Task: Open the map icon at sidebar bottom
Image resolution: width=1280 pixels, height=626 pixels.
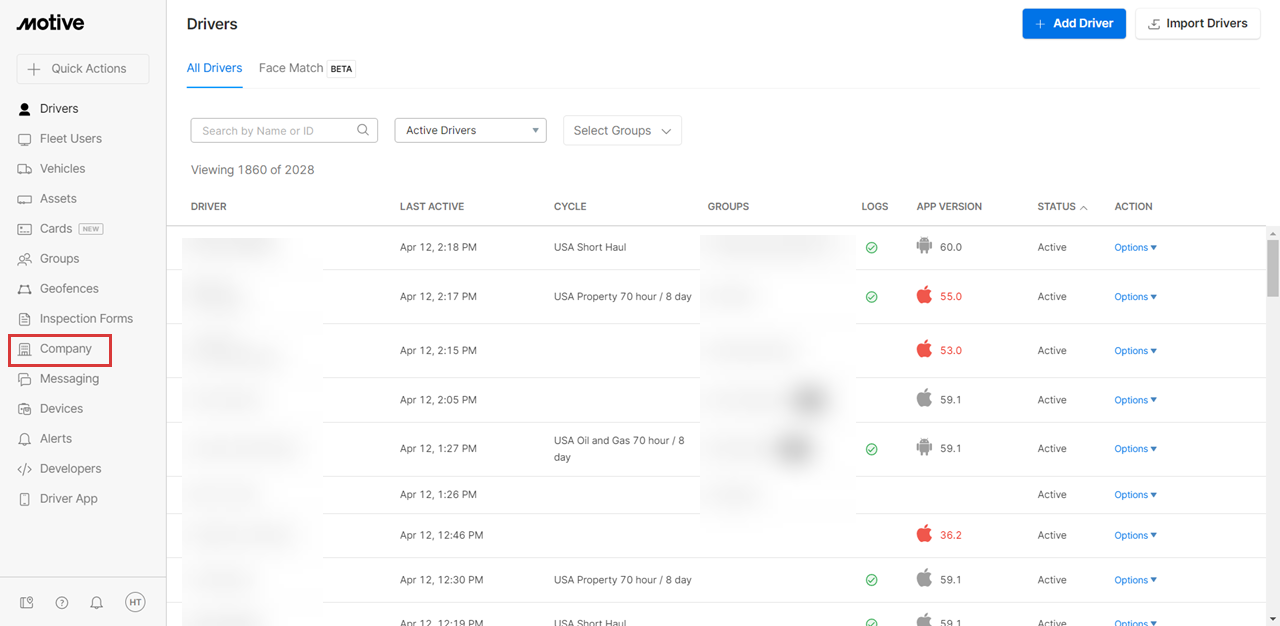Action: click(27, 602)
